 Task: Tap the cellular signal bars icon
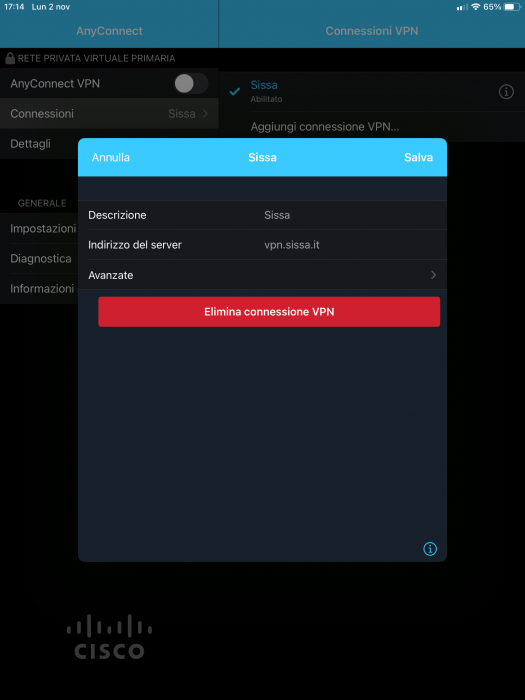pyautogui.click(x=462, y=7)
